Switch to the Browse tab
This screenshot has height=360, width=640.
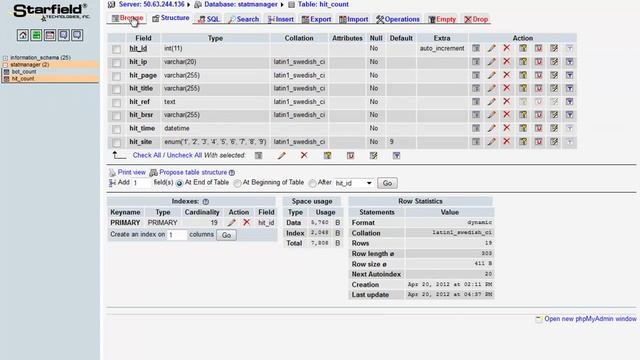[127, 18]
